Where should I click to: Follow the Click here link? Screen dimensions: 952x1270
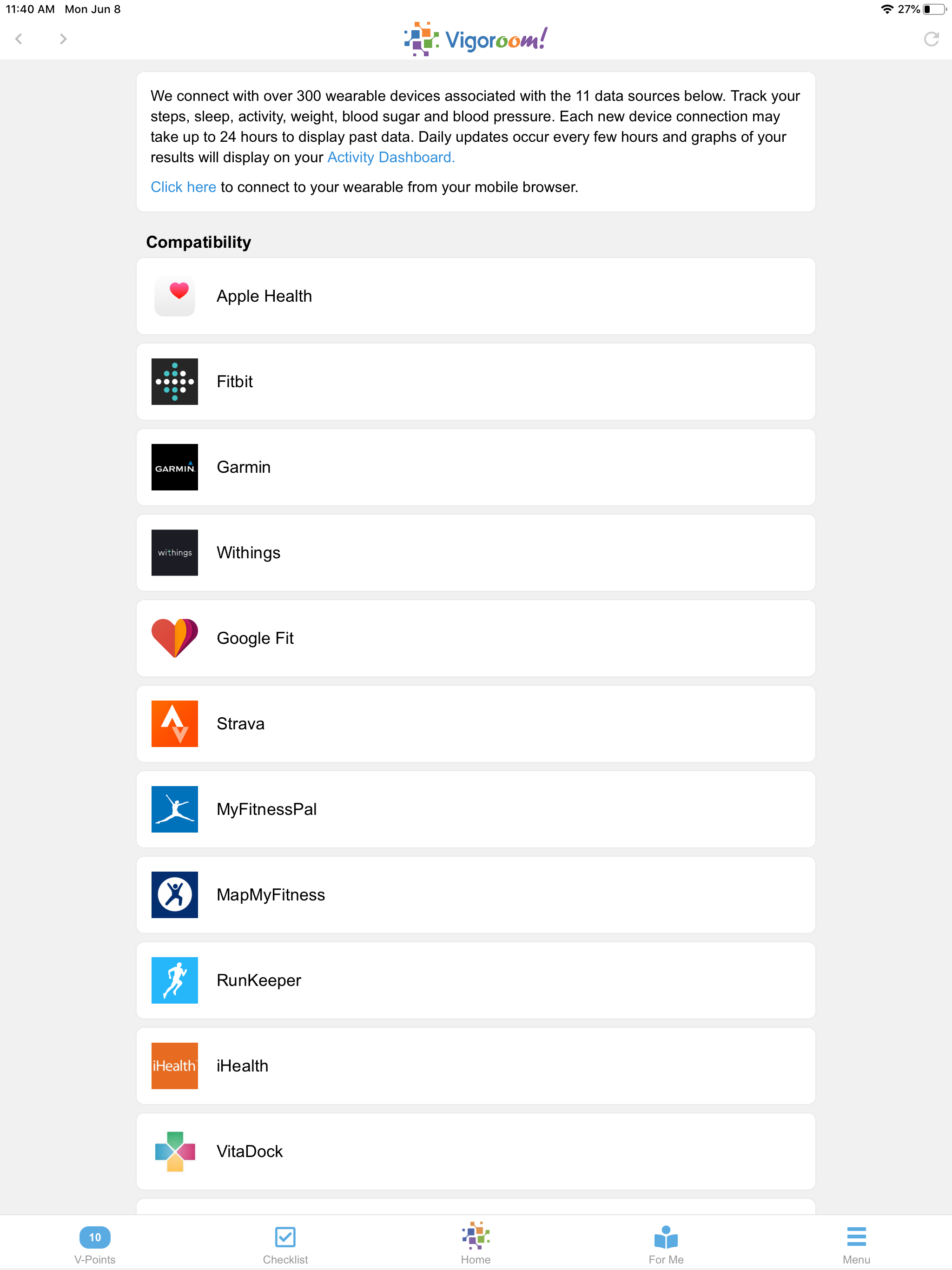[x=183, y=187]
